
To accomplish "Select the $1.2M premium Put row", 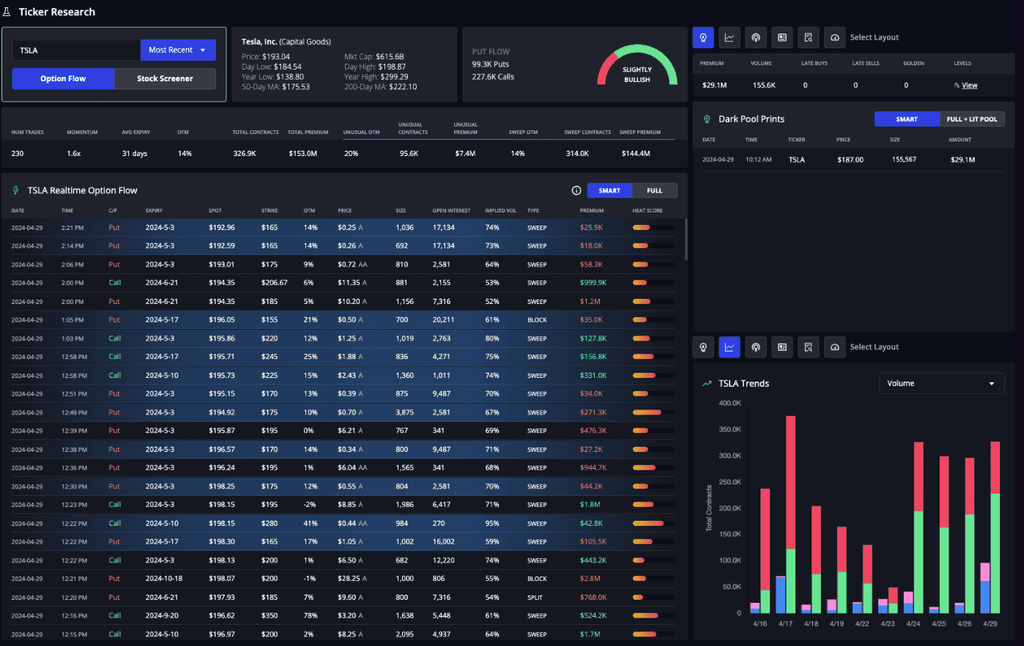I will pyautogui.click(x=343, y=302).
